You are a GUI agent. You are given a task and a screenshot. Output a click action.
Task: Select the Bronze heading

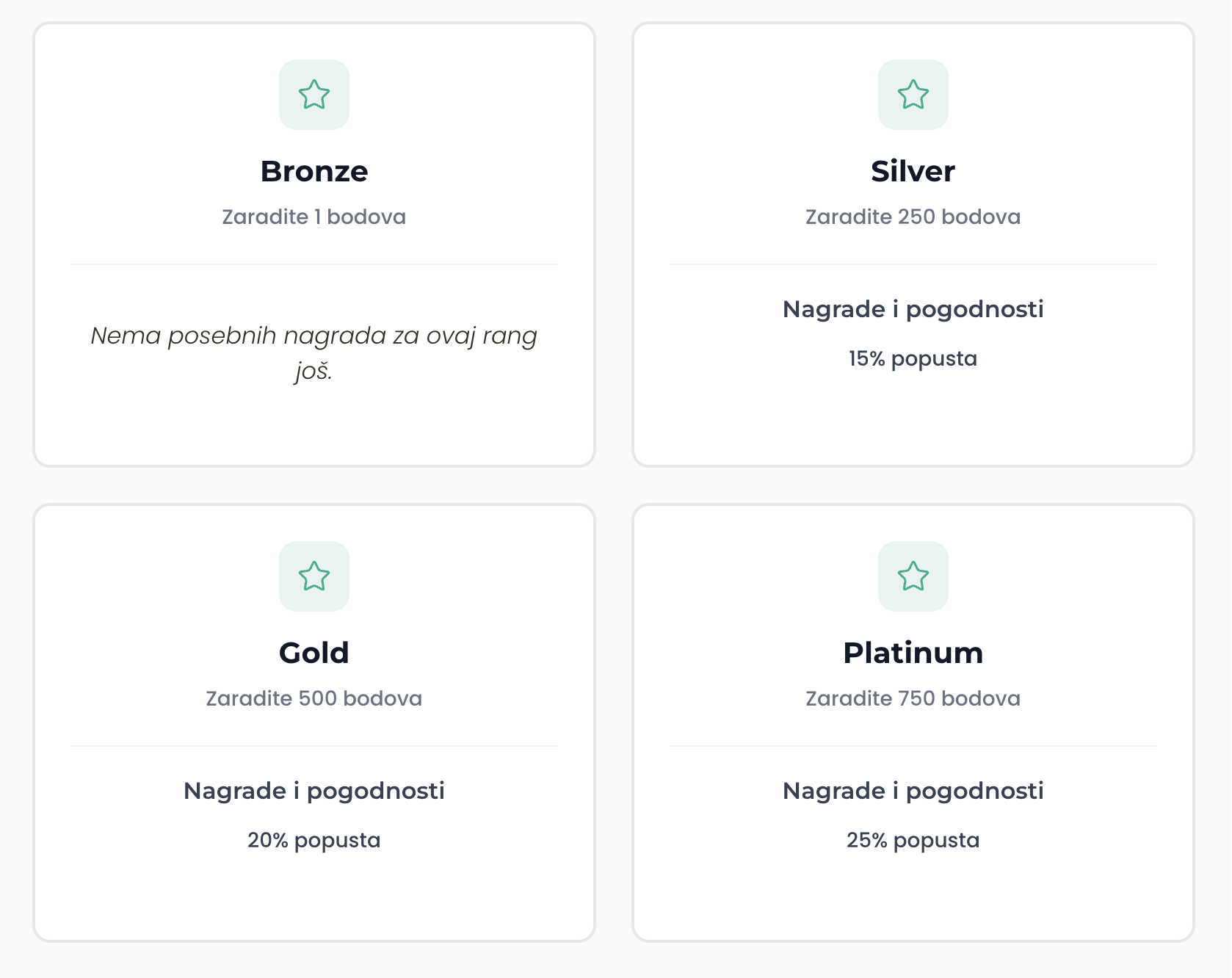click(314, 171)
